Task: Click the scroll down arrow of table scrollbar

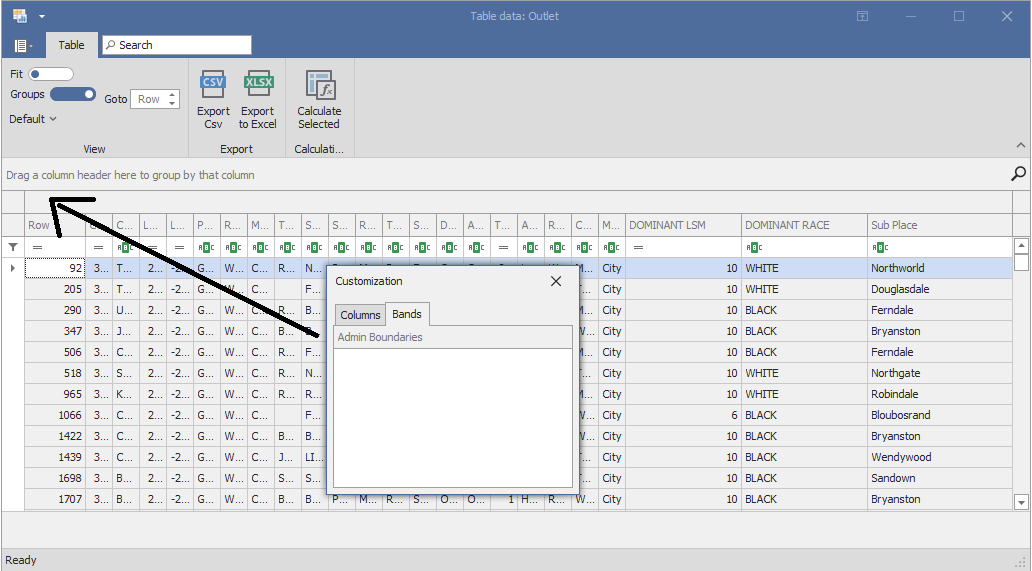Action: (x=1021, y=502)
